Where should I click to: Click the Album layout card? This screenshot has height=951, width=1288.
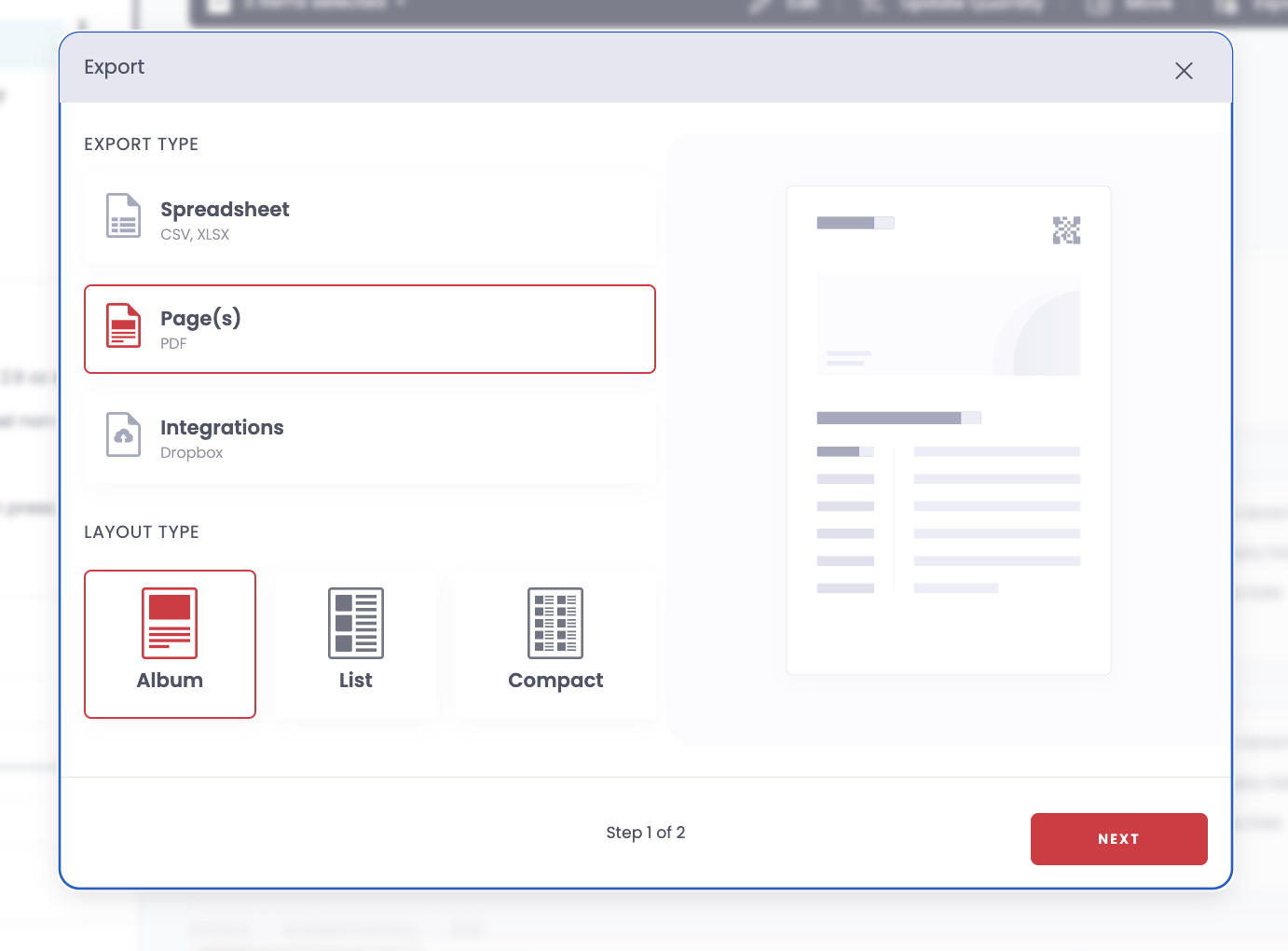170,643
